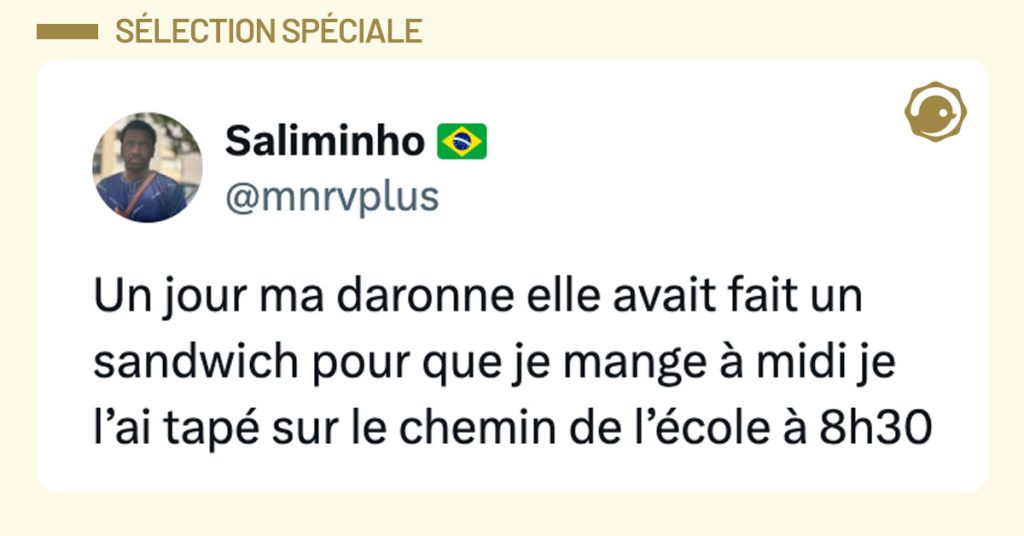Click the Brazil flag emoji

tap(462, 142)
